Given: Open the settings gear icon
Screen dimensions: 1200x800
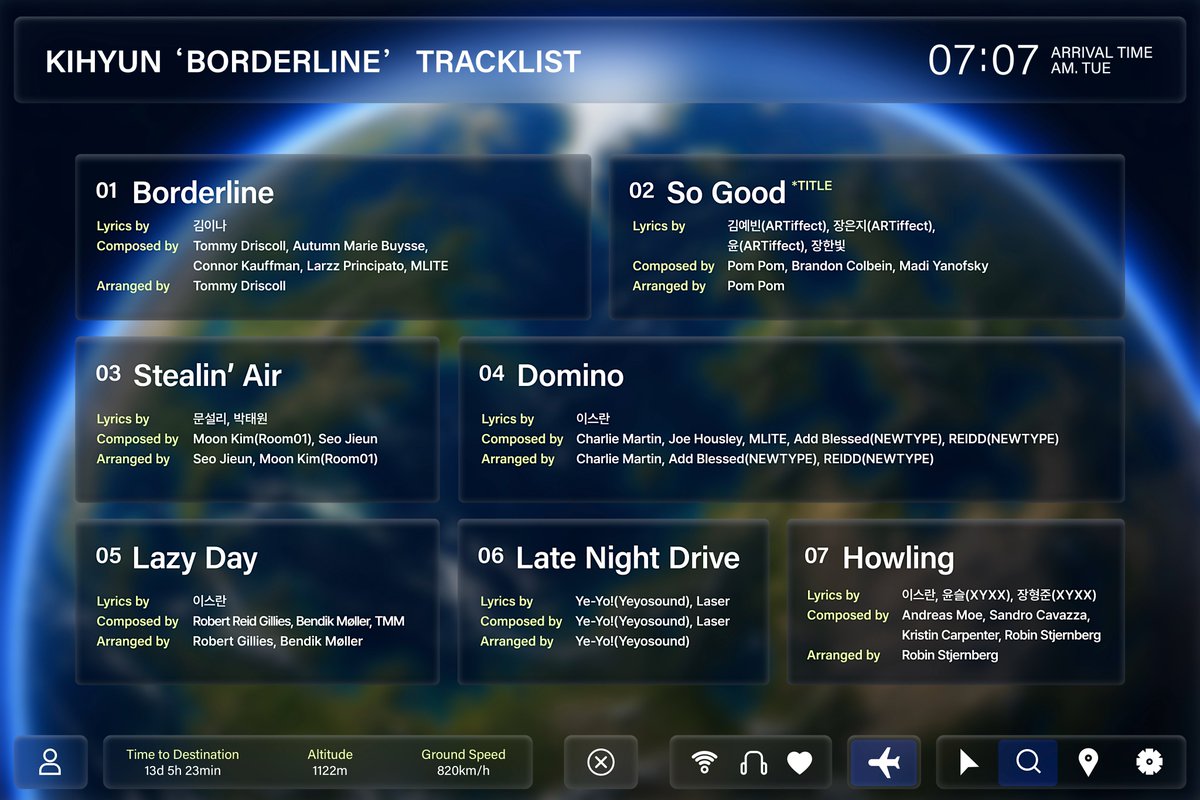Looking at the screenshot, I should [1149, 763].
